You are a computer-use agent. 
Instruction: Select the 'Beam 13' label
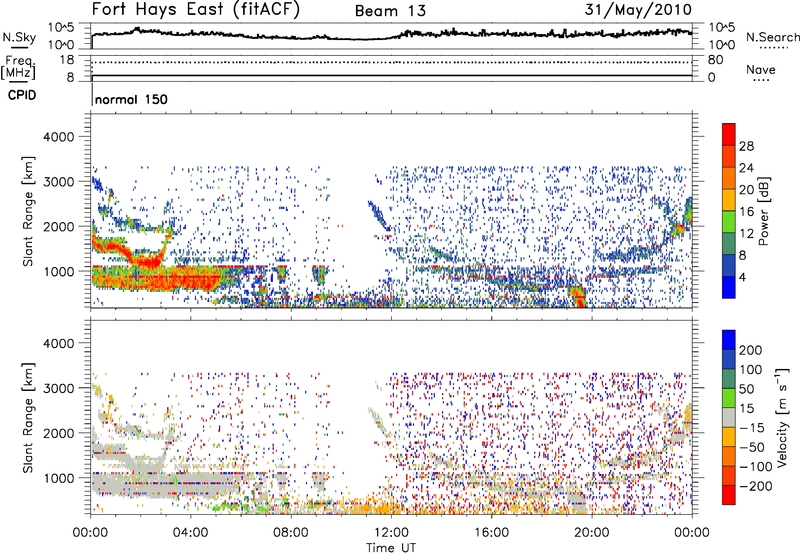[x=390, y=11]
